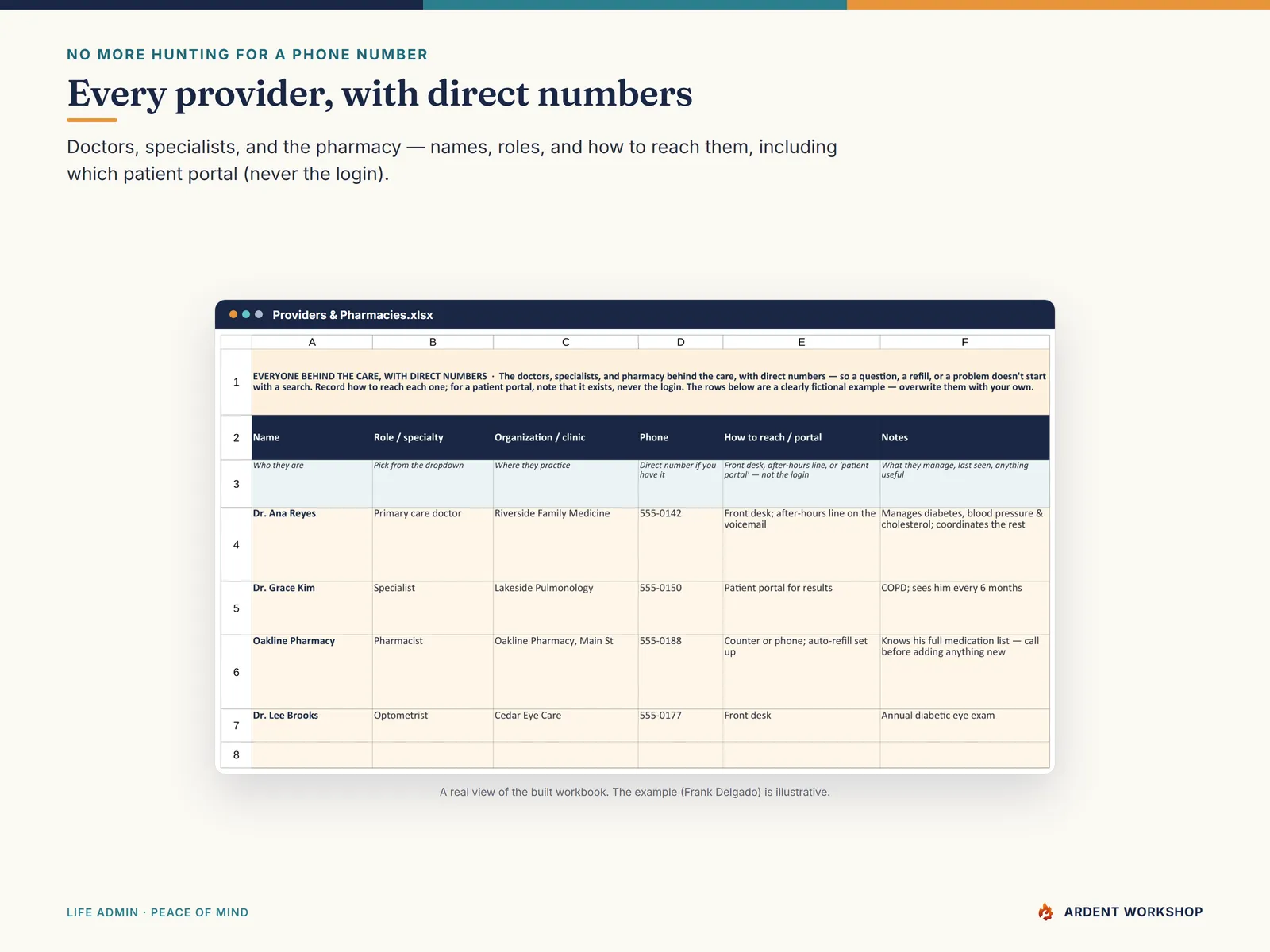Select the 'Patient portal for results' cell
1270x952 pixels.
click(x=802, y=608)
